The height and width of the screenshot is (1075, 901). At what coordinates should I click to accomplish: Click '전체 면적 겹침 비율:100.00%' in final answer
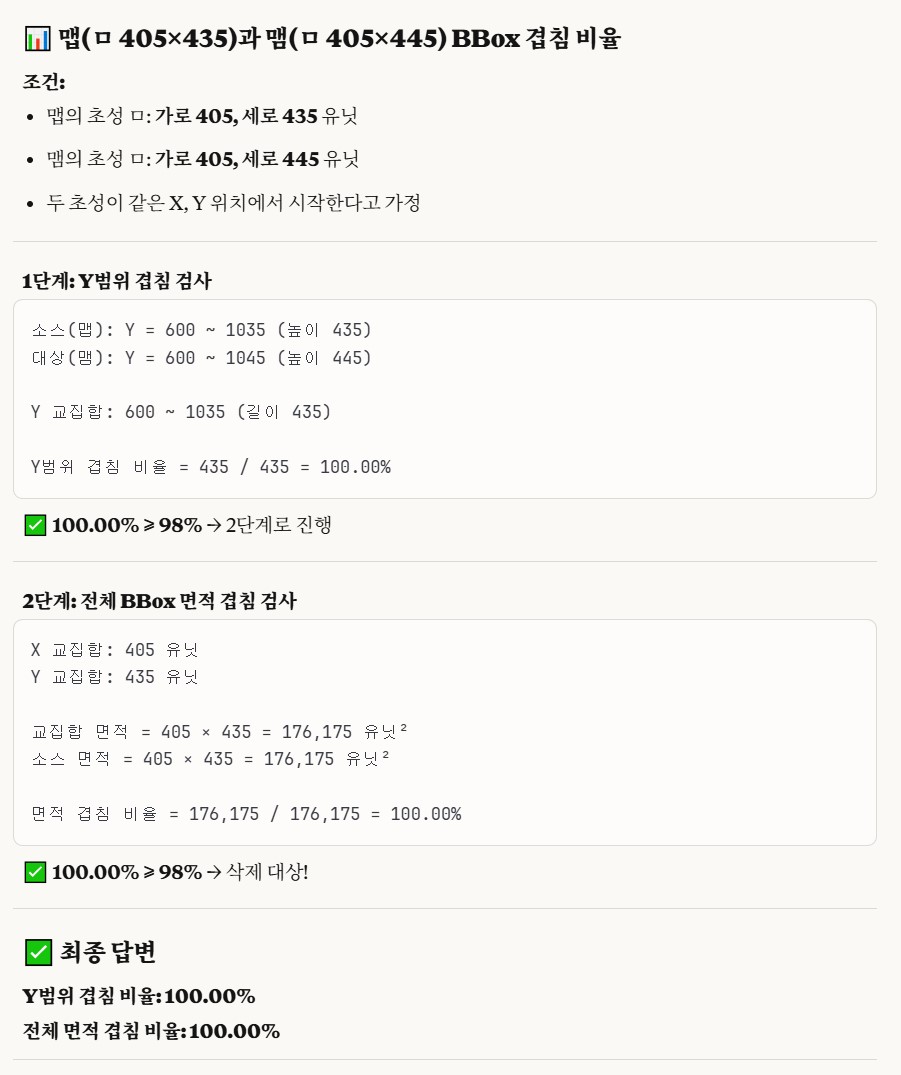pos(151,1031)
